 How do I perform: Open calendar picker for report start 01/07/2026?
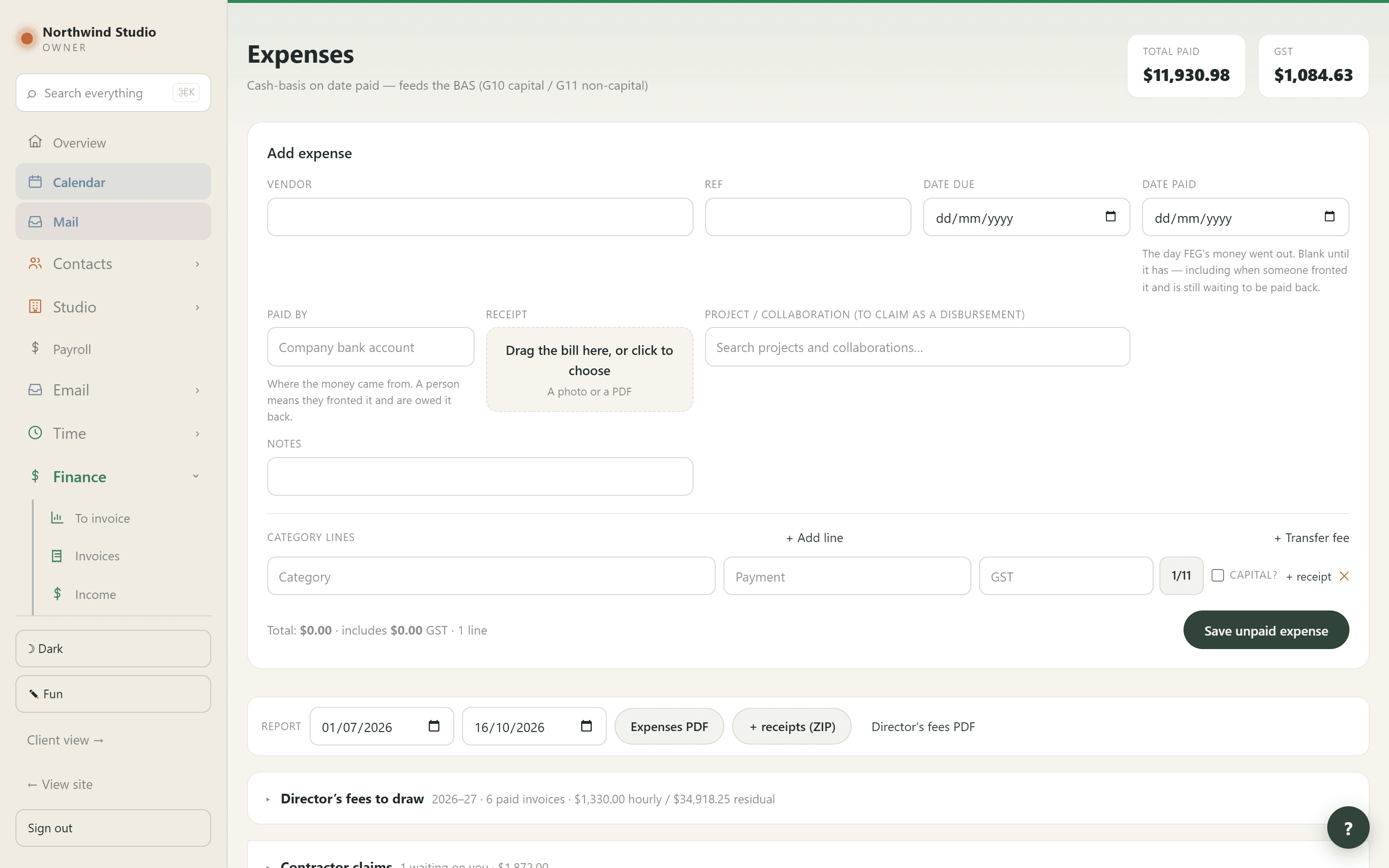(x=434, y=726)
